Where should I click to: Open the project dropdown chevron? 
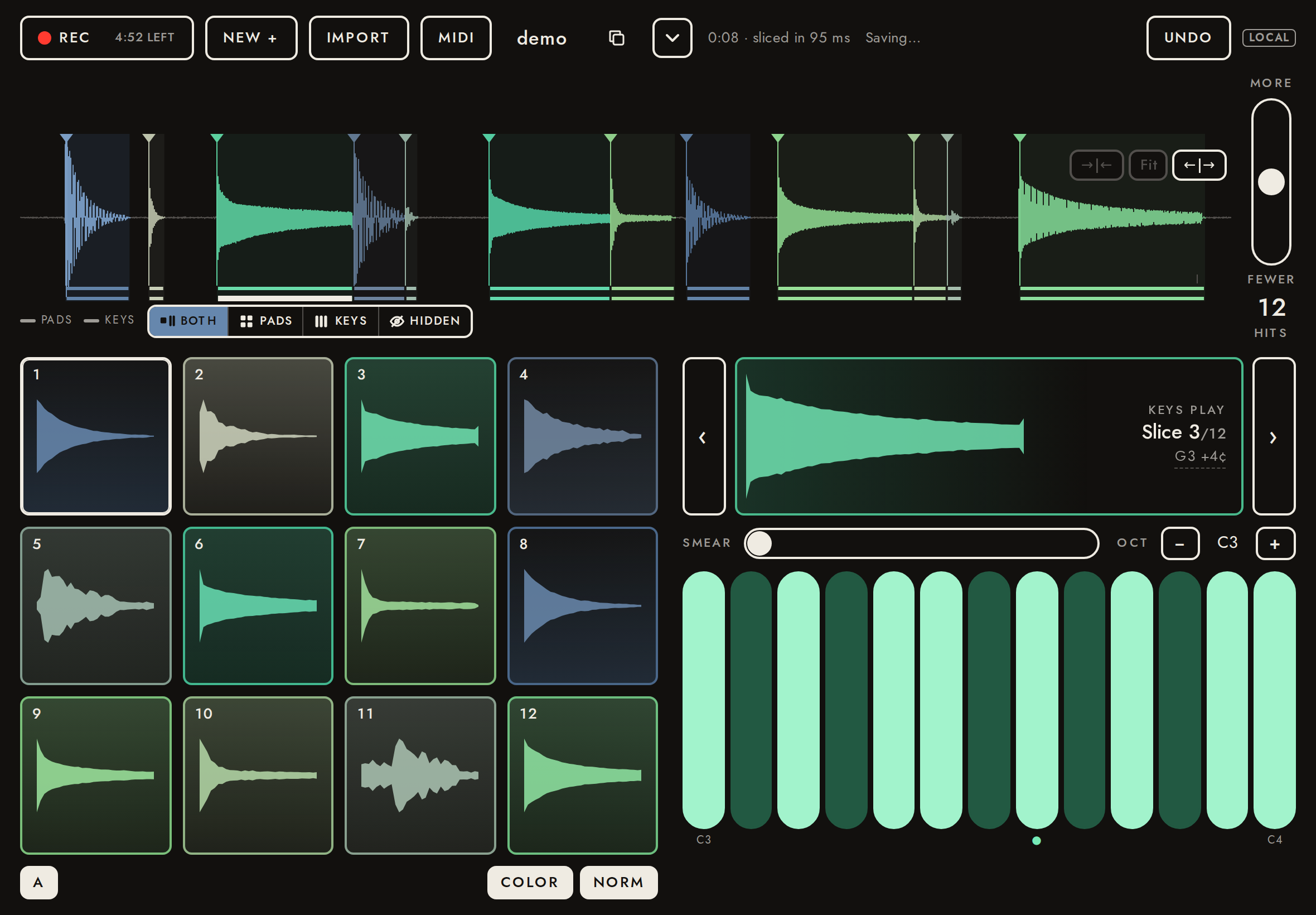pos(672,38)
